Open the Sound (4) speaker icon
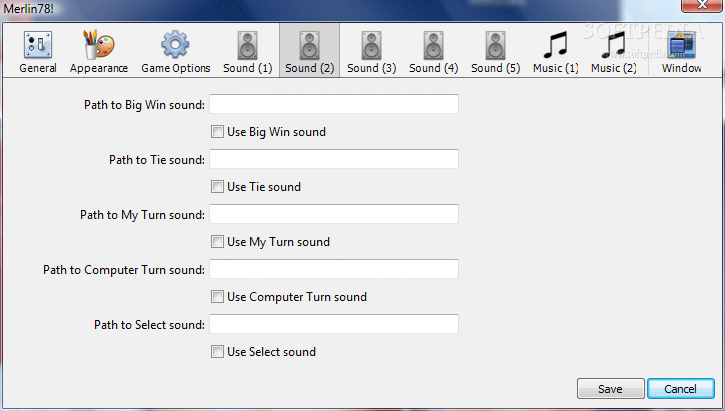Image resolution: width=725 pixels, height=411 pixels. coord(433,45)
